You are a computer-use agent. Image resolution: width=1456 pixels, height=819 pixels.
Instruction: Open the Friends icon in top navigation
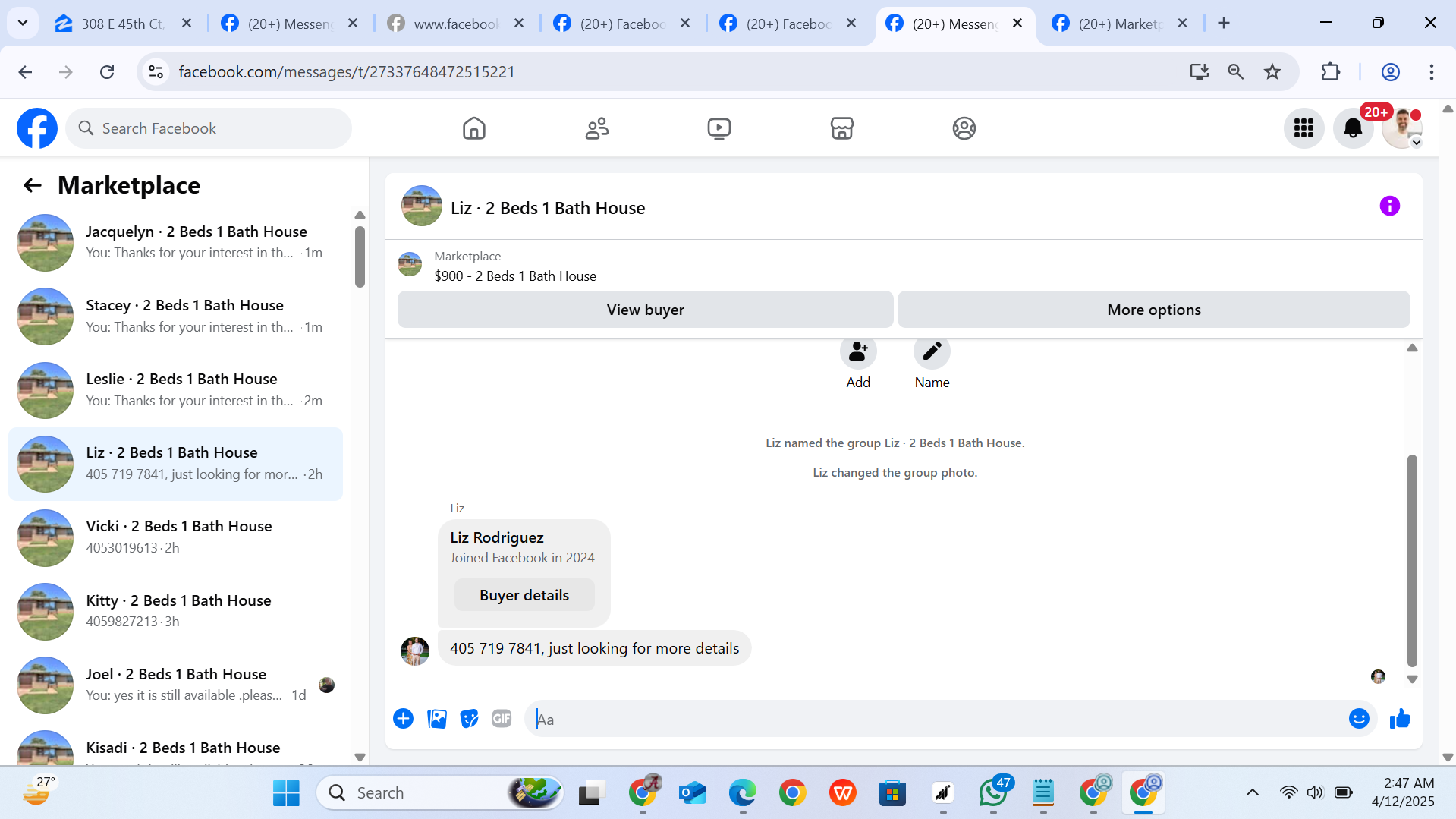[597, 128]
